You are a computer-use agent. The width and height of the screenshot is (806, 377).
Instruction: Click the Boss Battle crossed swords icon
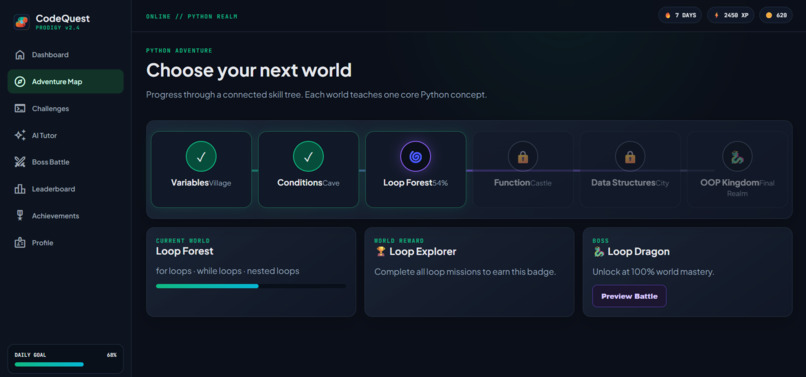tap(20, 162)
